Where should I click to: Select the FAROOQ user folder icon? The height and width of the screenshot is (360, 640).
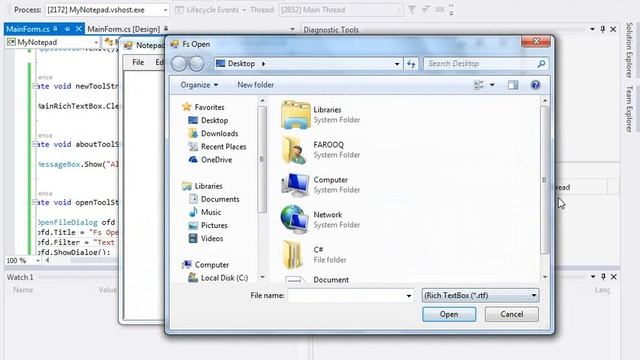point(294,150)
